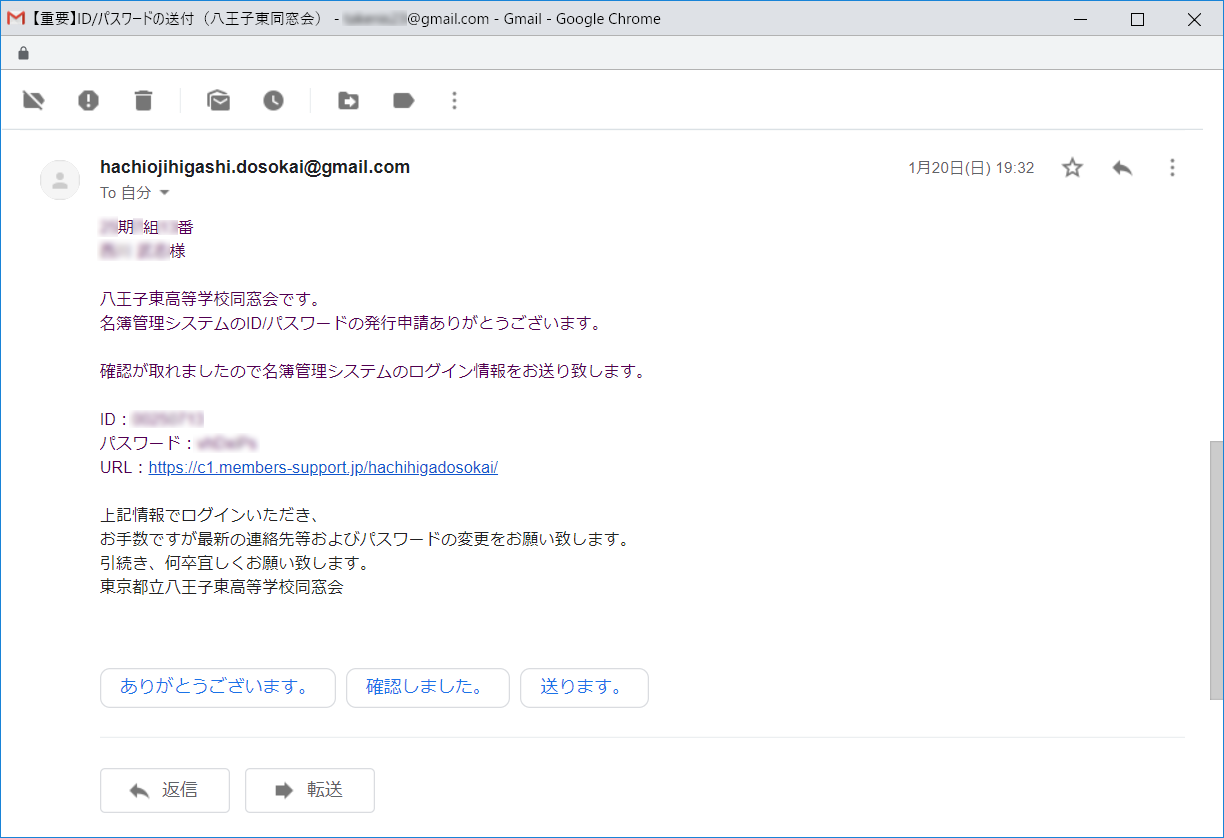Mark the email as unread
1224x838 pixels.
tap(219, 100)
